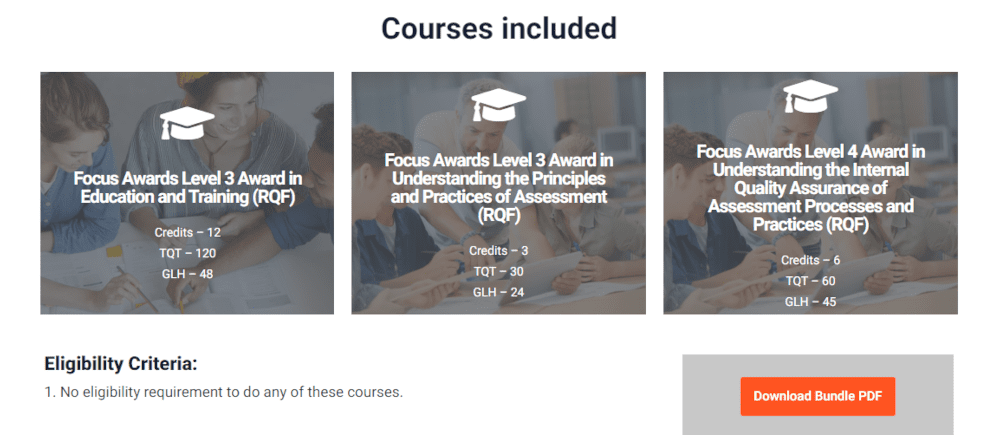The width and height of the screenshot is (1000, 435).
Task: Click the 'TQT – 120' text
Action: point(188,253)
